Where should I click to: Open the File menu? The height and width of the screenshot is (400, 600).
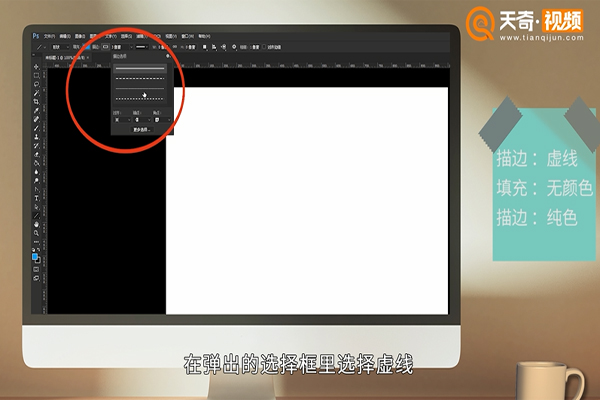49,36
